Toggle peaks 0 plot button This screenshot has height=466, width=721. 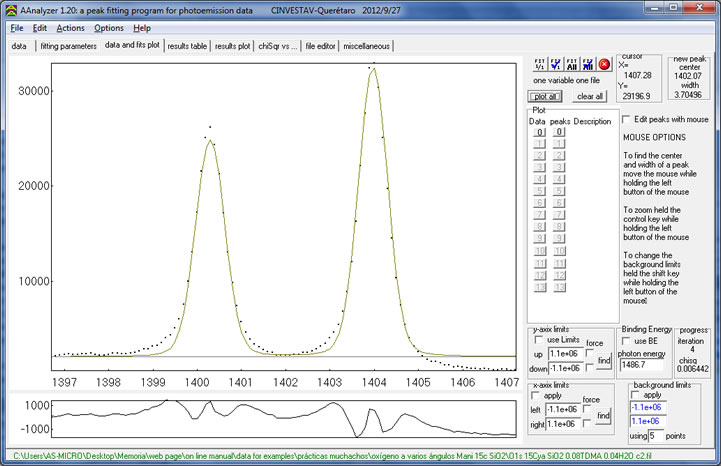point(560,132)
